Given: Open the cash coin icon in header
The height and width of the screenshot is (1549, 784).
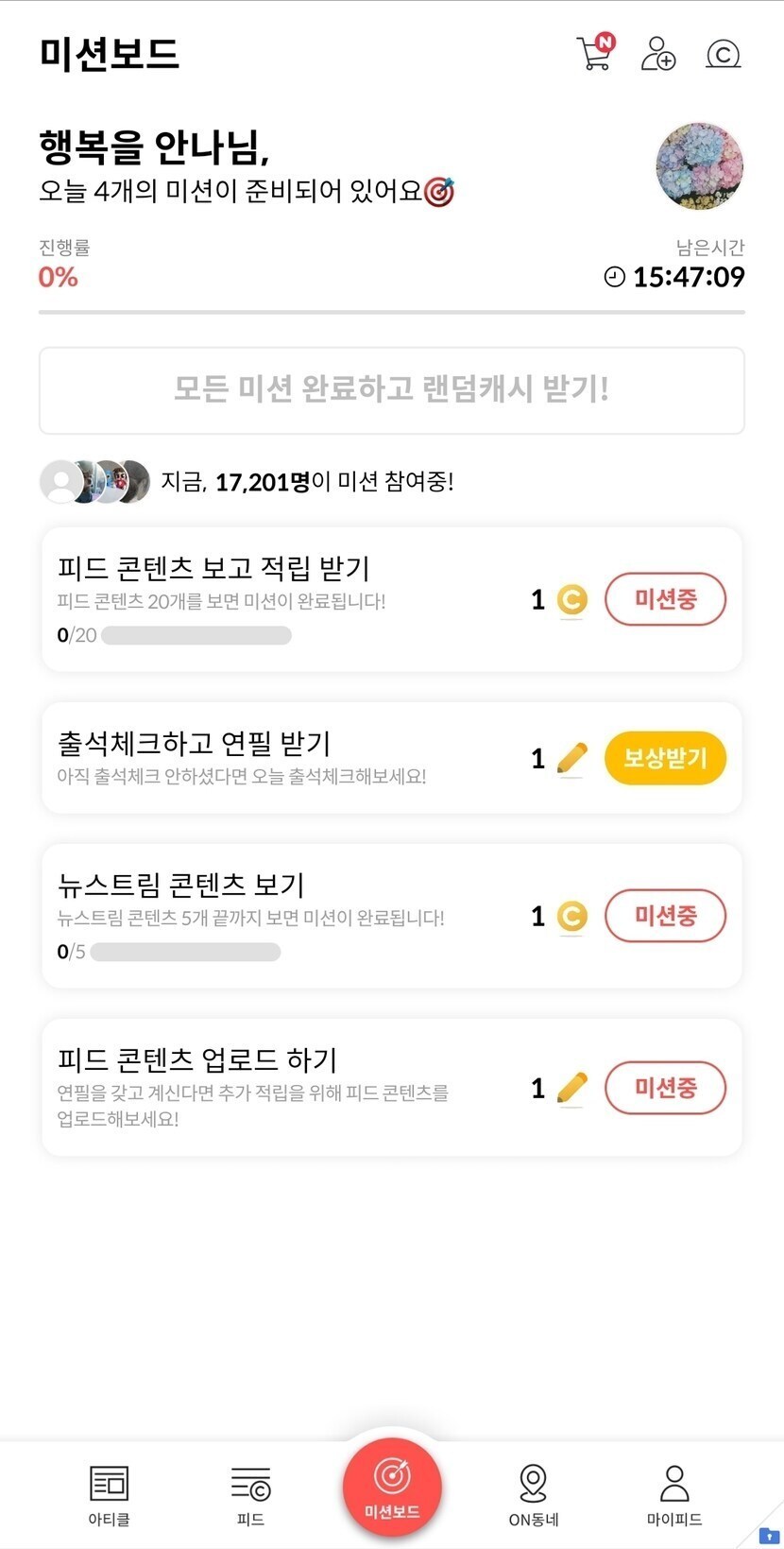Looking at the screenshot, I should (x=723, y=54).
